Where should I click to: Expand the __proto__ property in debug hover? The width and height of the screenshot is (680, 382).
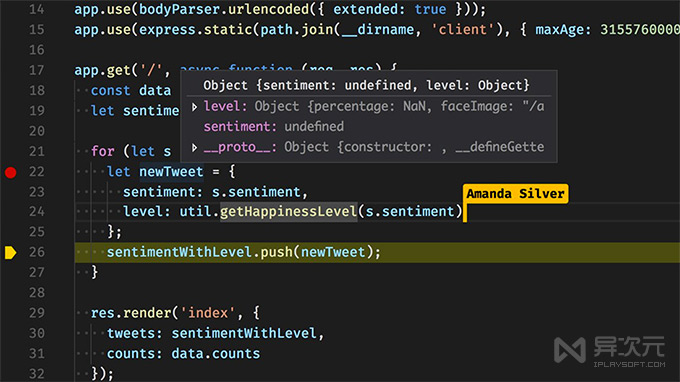click(x=194, y=148)
